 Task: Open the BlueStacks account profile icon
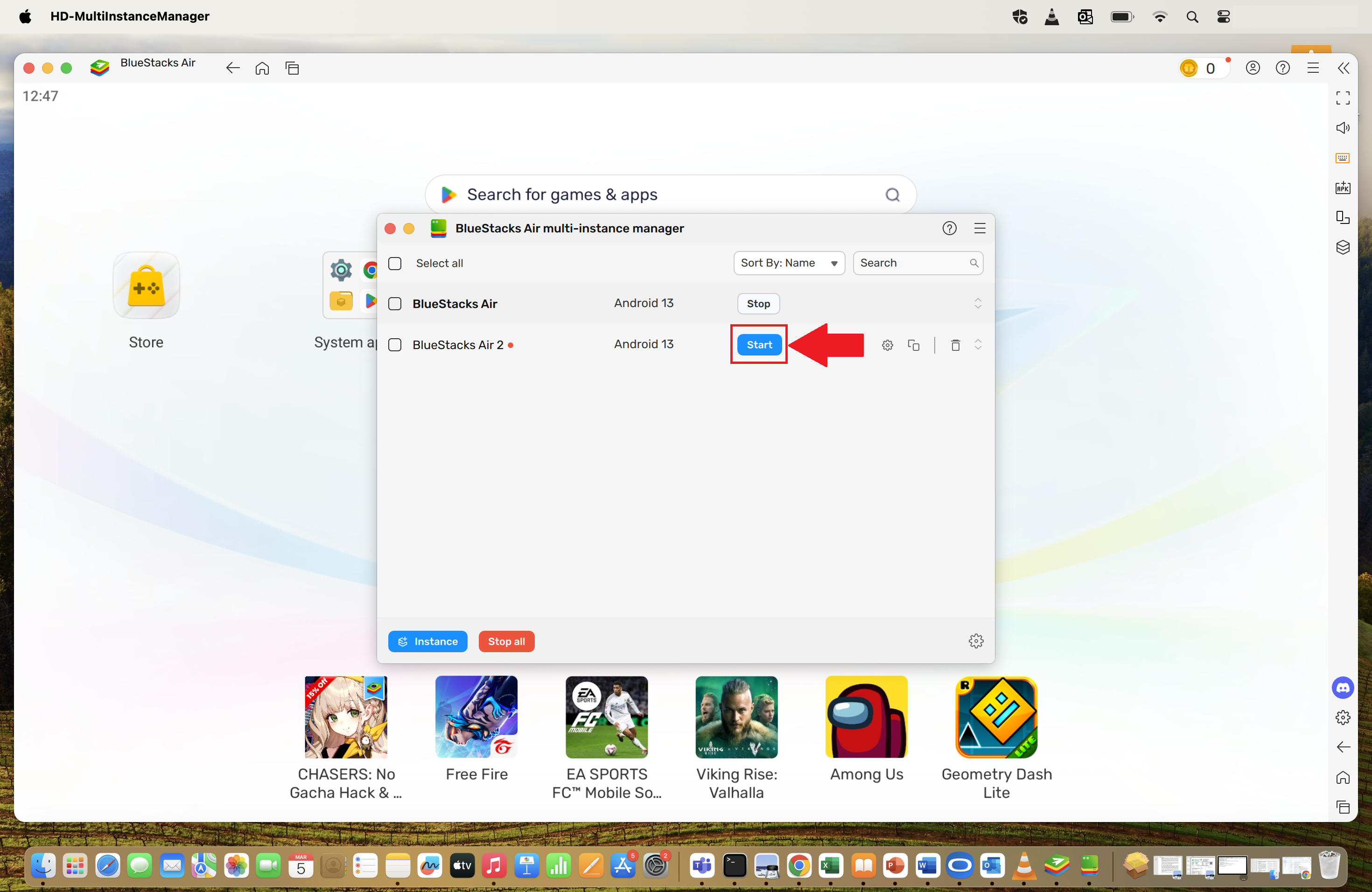click(x=1252, y=68)
